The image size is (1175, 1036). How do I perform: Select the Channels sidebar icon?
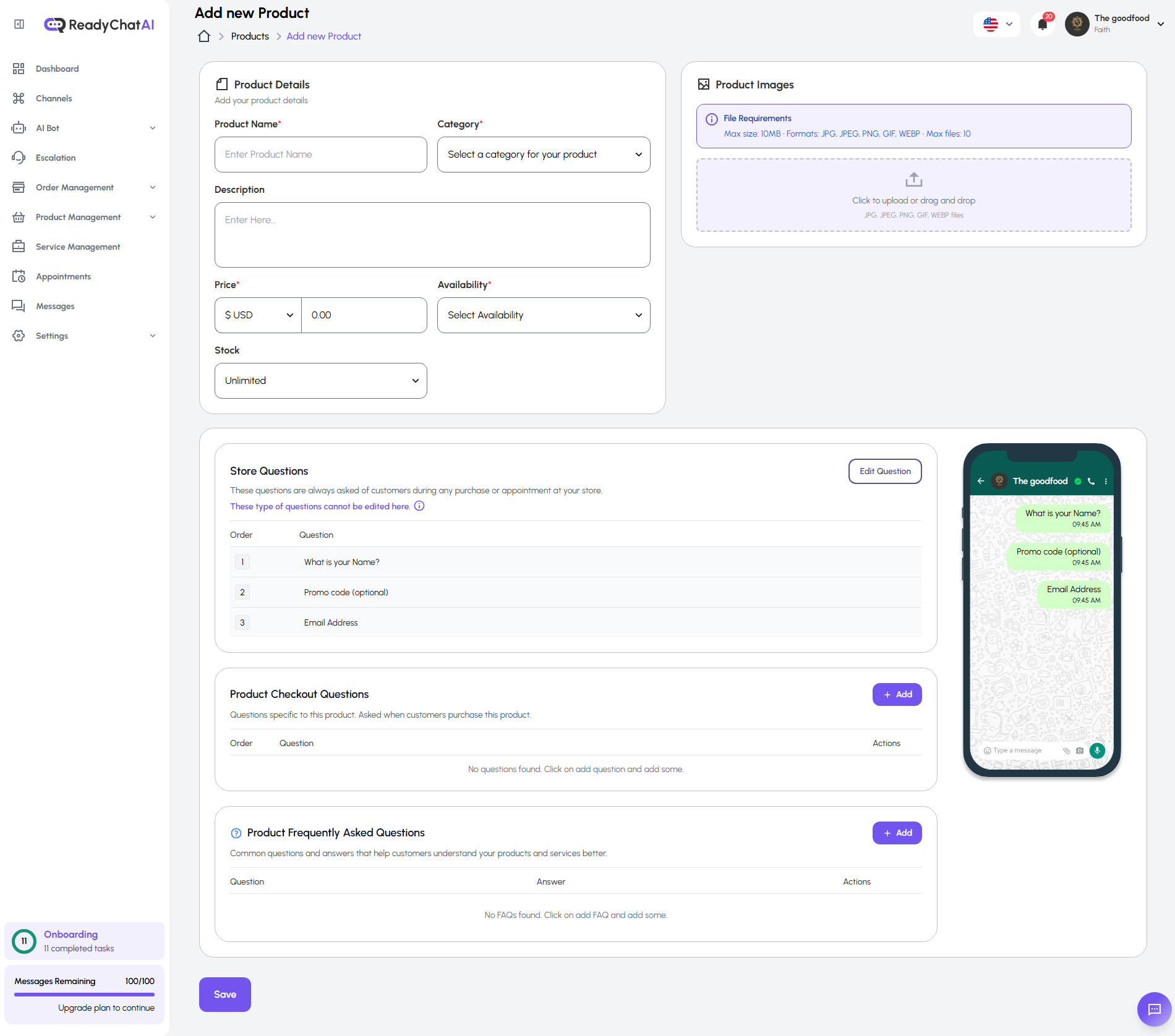pyautogui.click(x=19, y=98)
